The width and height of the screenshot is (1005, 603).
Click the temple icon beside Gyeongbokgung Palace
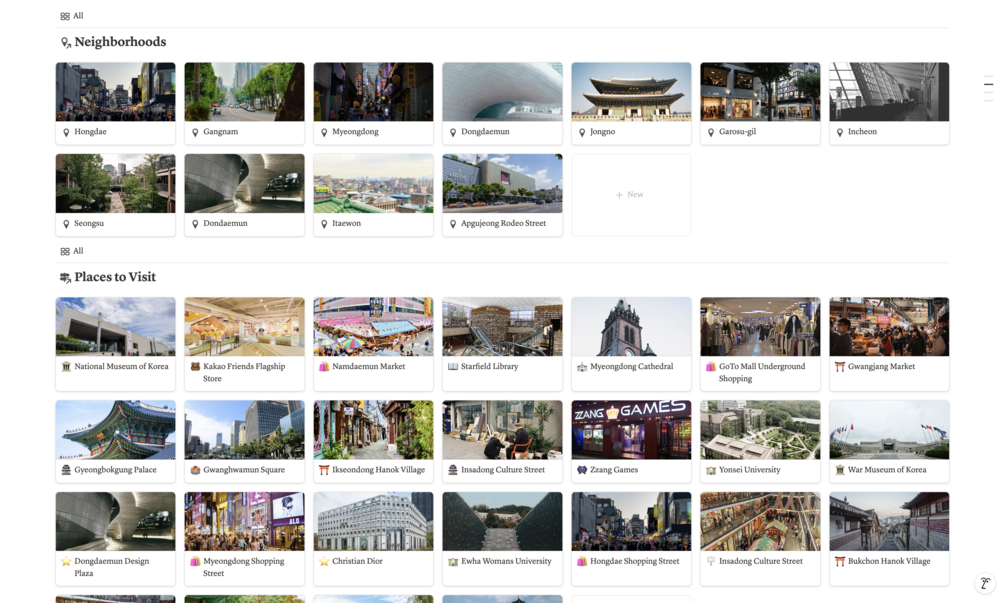tap(66, 470)
